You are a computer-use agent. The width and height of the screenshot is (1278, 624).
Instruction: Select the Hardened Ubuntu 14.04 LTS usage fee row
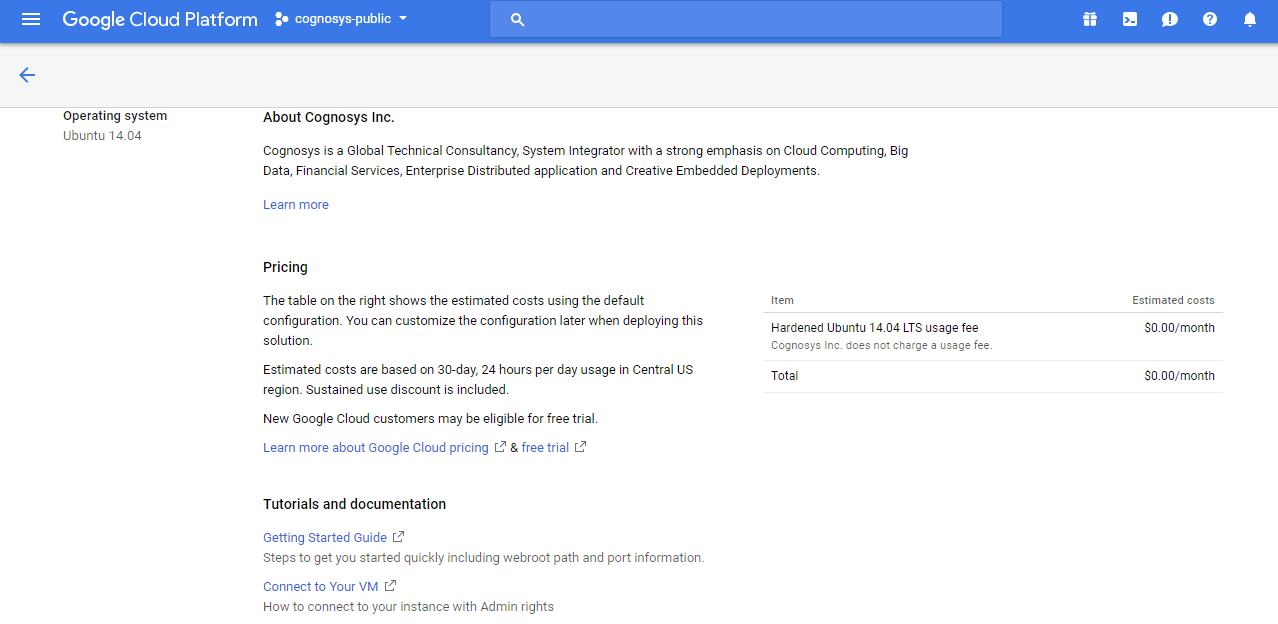click(992, 336)
